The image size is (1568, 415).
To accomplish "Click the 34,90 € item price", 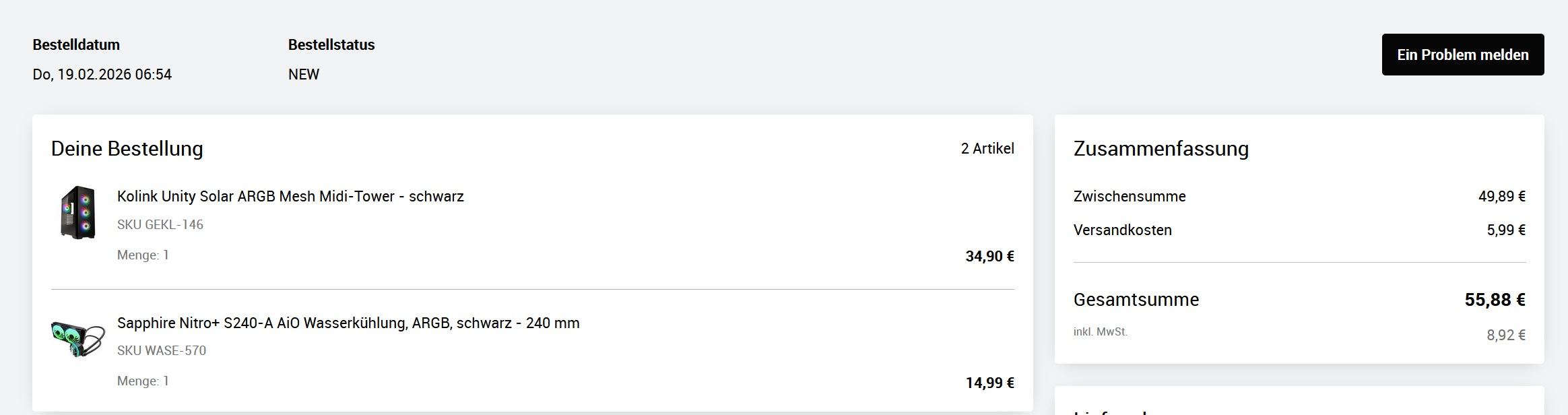I will pos(989,257).
